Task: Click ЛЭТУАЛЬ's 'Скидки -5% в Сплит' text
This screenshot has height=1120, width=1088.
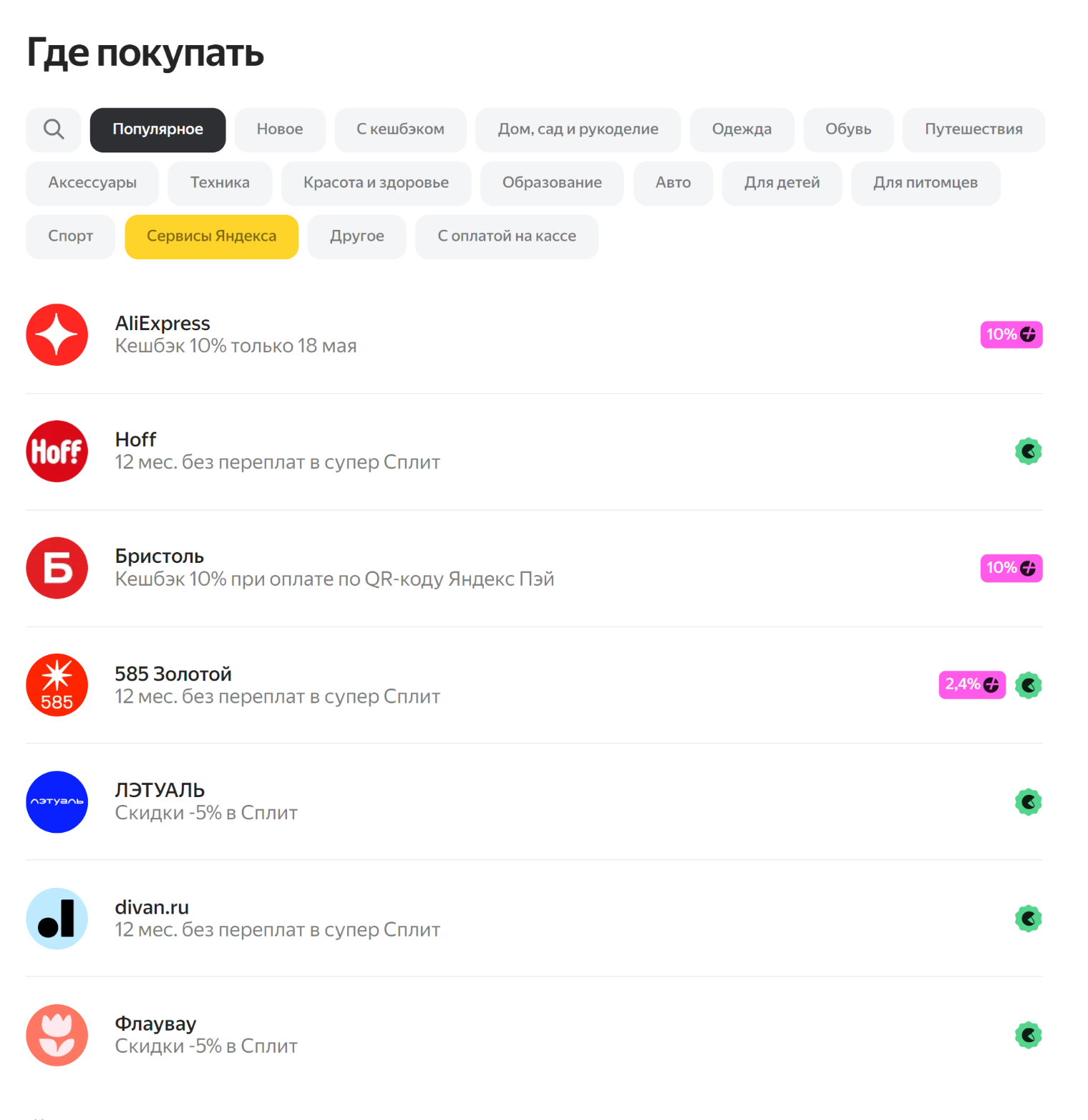Action: pyautogui.click(x=206, y=813)
